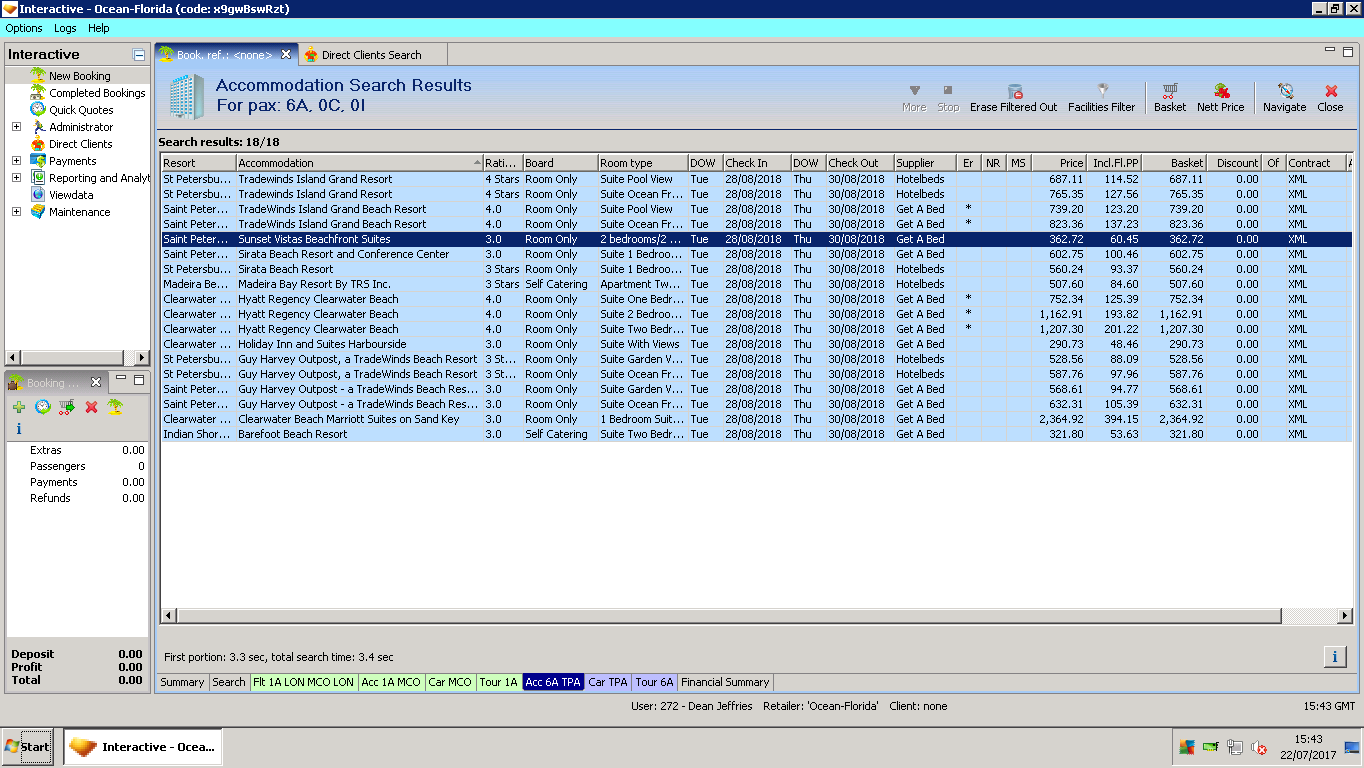Viewport: 1364px width, 768px height.
Task: Expand the Administrator tree node
Action: point(16,127)
